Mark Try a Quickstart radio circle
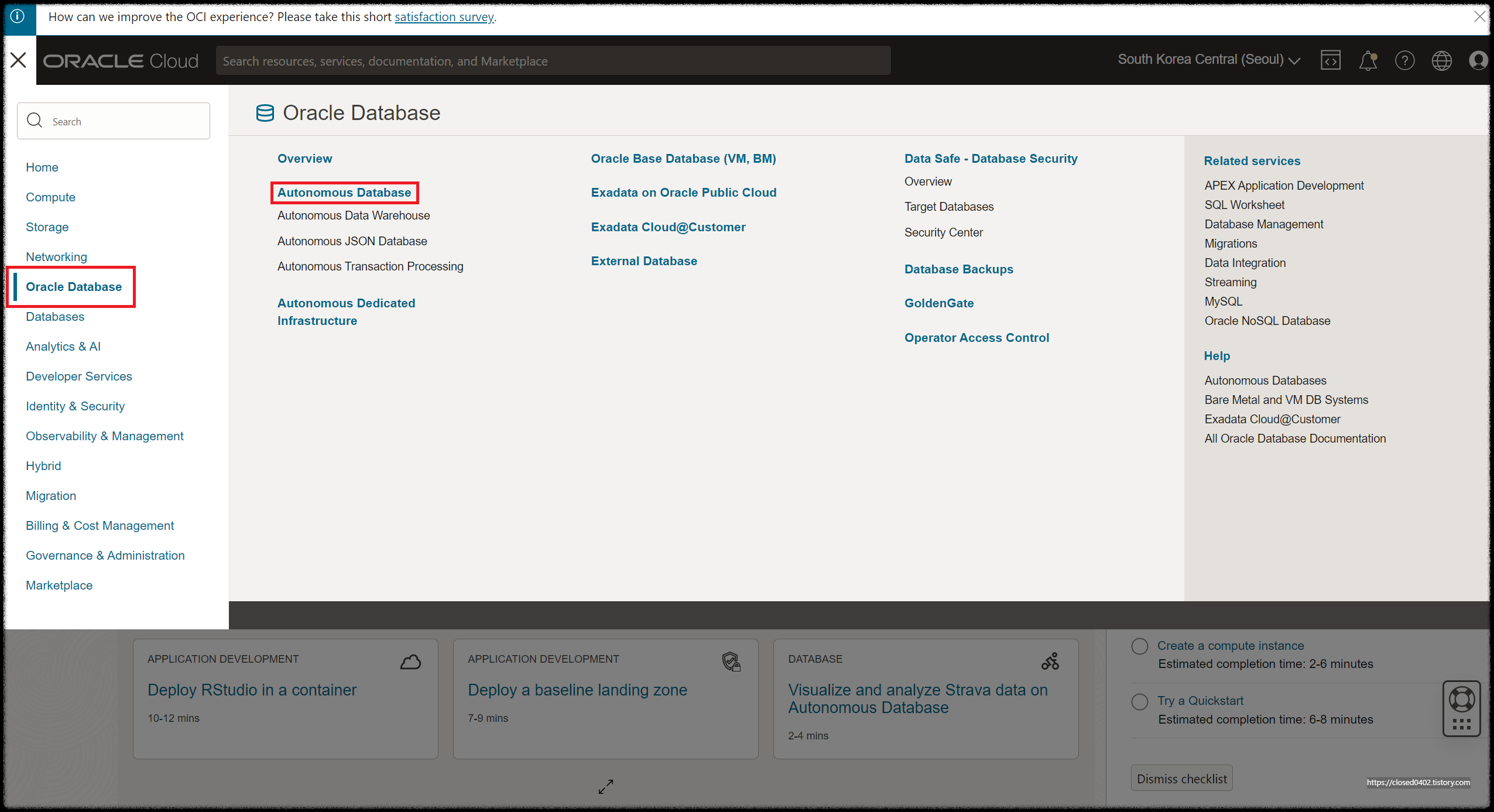This screenshot has width=1494, height=812. [x=1139, y=701]
